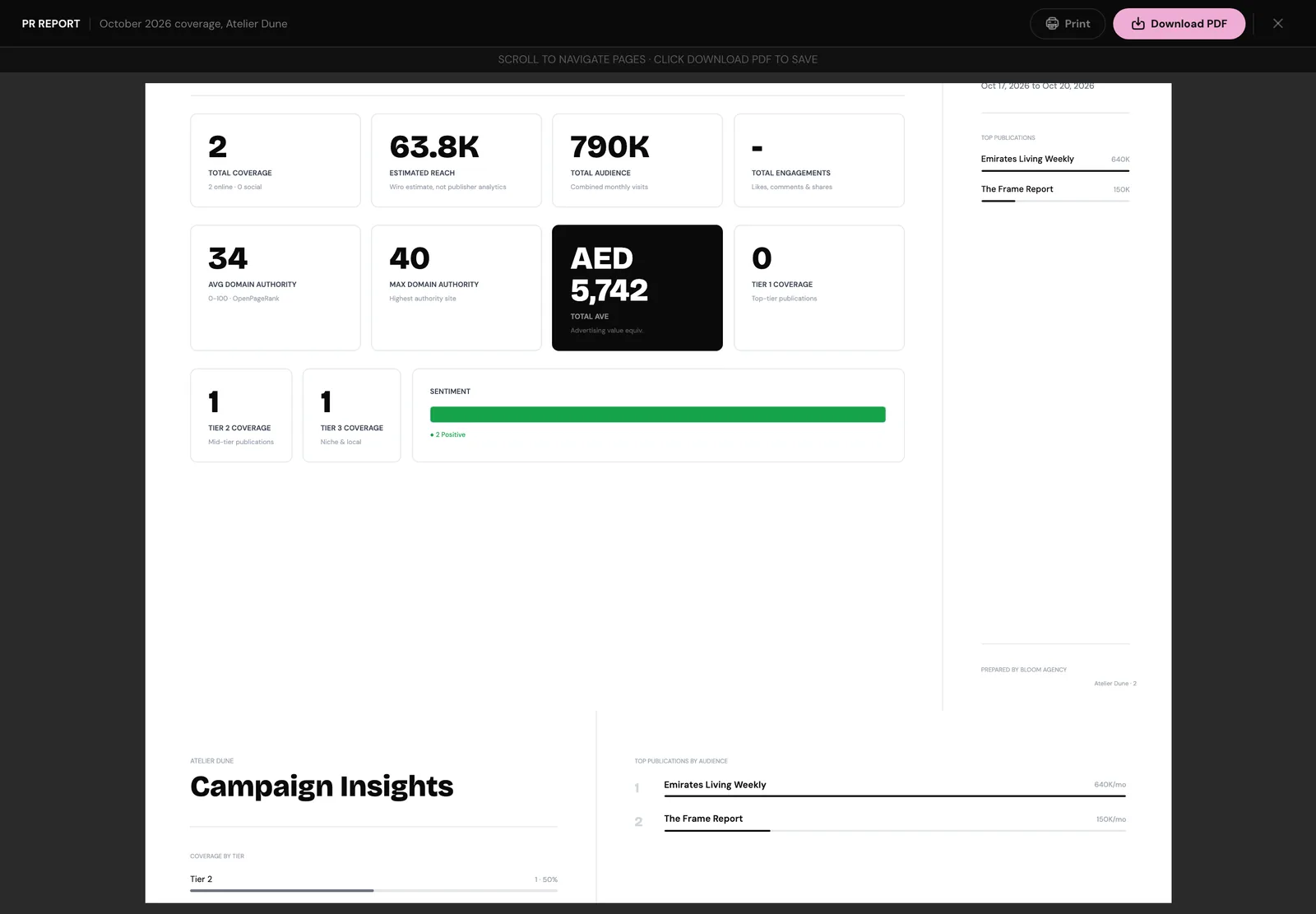Click the green sentiment bar

(x=658, y=415)
